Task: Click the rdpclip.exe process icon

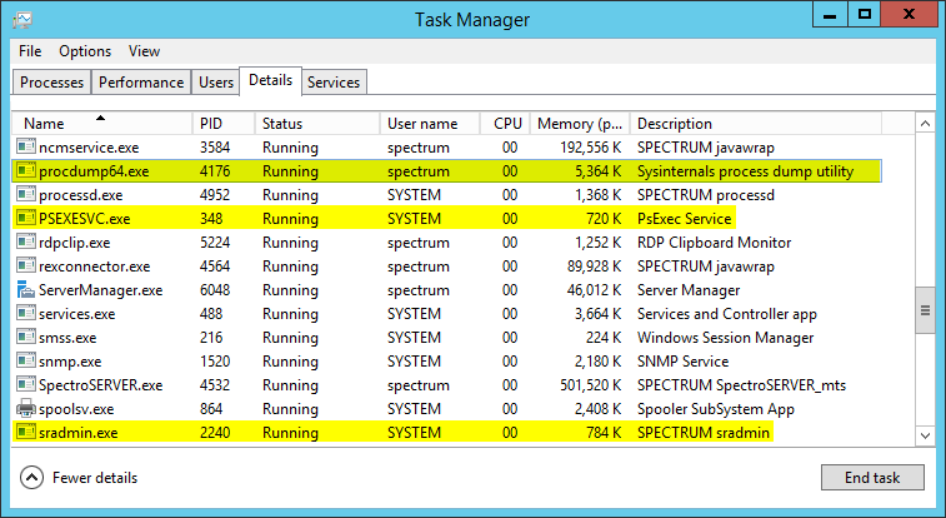Action: [x=26, y=243]
